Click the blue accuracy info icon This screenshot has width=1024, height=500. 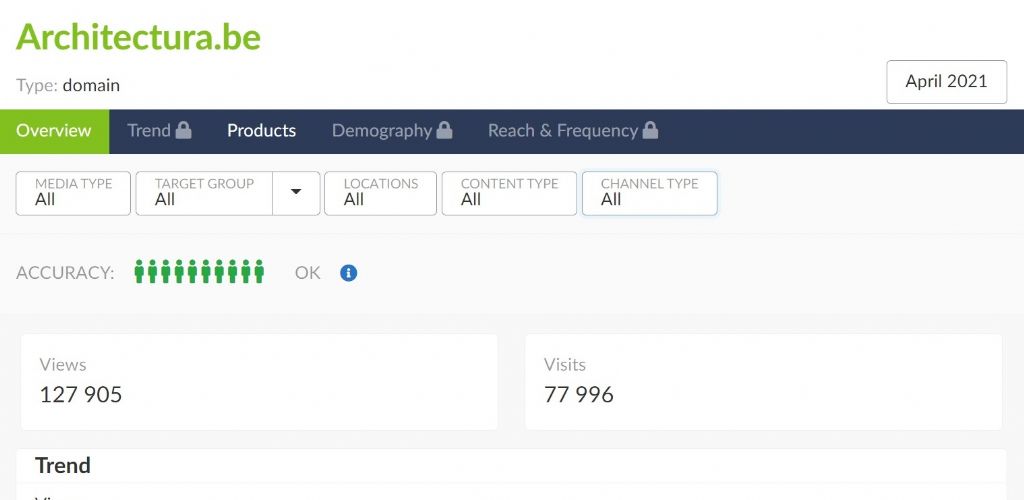tap(348, 273)
